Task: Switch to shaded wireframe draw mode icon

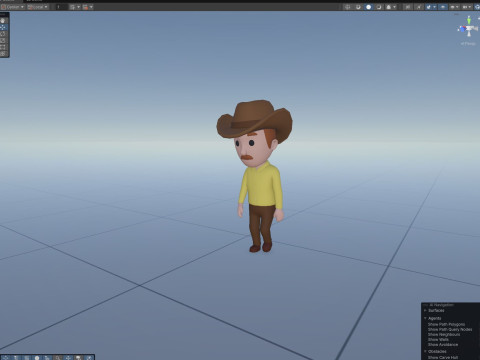Action: [x=358, y=7]
